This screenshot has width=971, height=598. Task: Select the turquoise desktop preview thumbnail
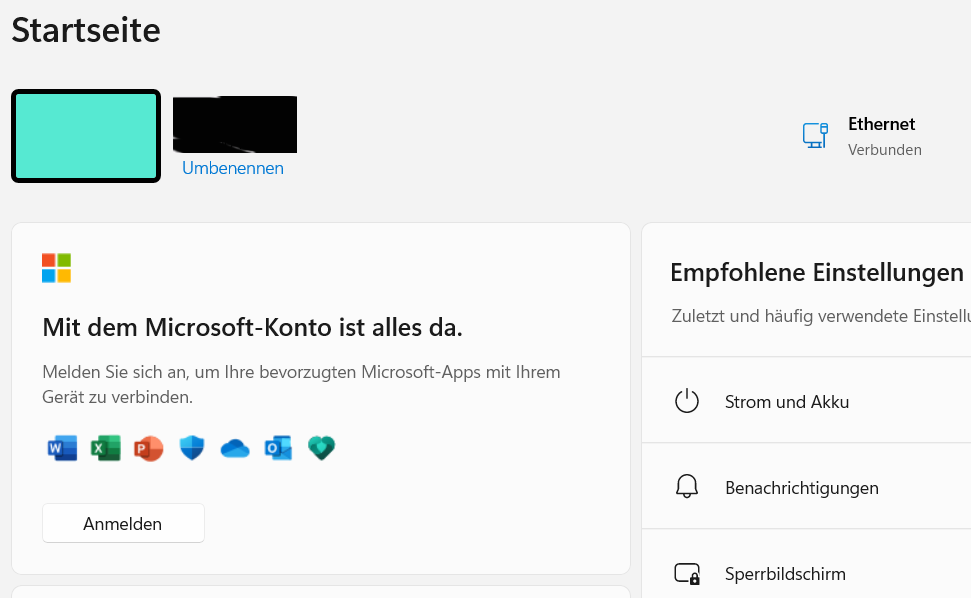coord(86,136)
